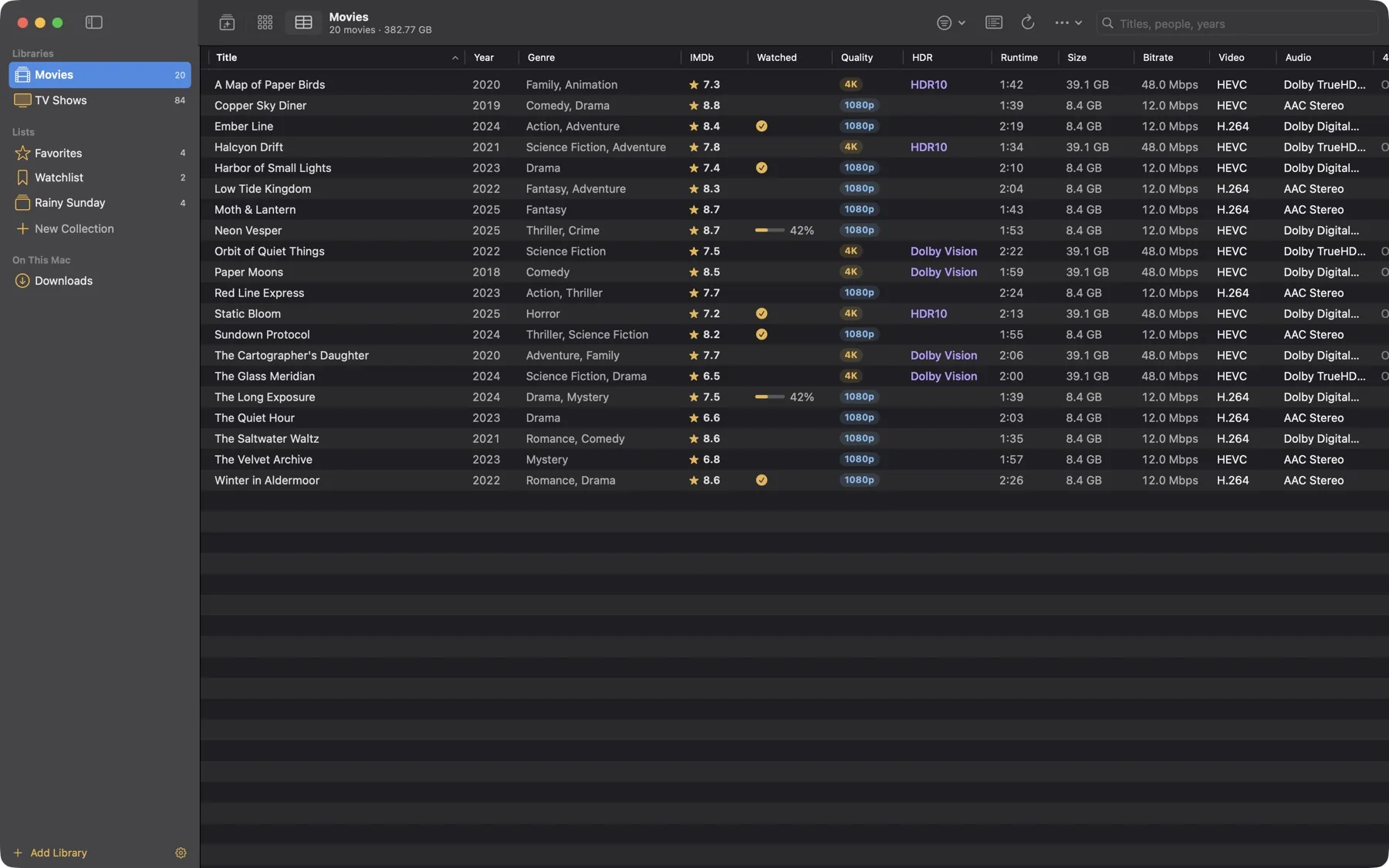Click the 1080p badge for Red Line Express
The image size is (1389, 868).
pyautogui.click(x=859, y=293)
